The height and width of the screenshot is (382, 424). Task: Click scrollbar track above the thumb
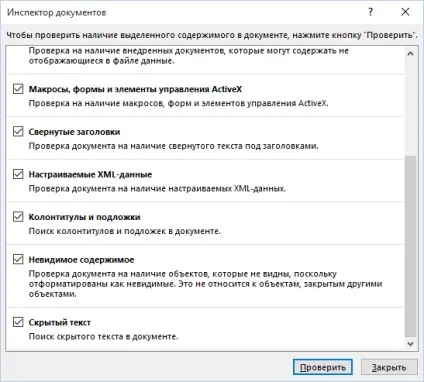point(411,107)
